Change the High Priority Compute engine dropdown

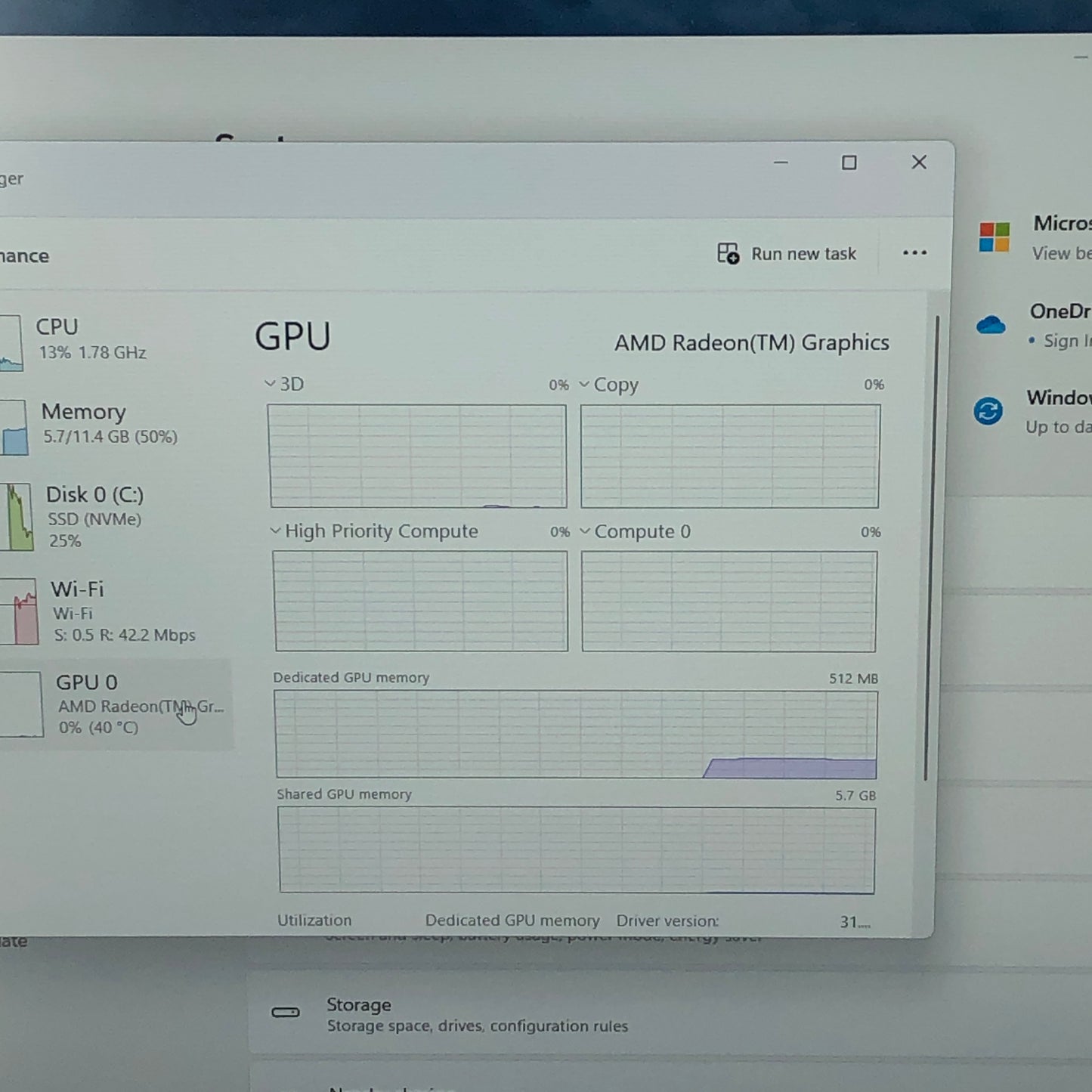(275, 531)
